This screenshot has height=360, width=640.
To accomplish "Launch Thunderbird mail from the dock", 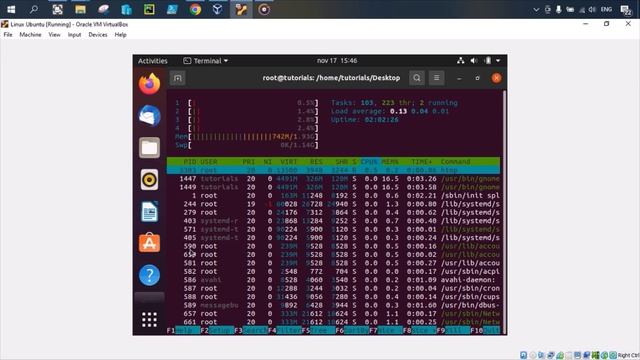I will point(149,116).
